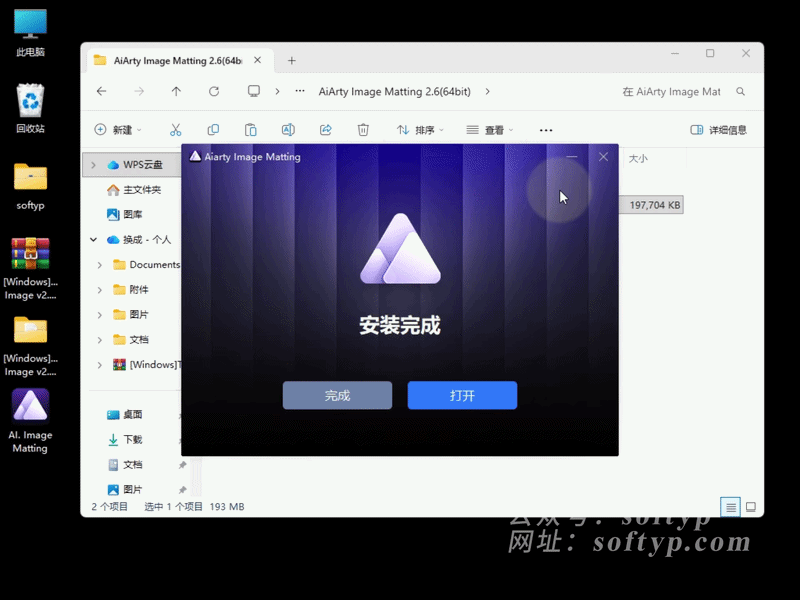
Task: Close the AiArty Image Matting Explorer tab
Action: click(258, 60)
